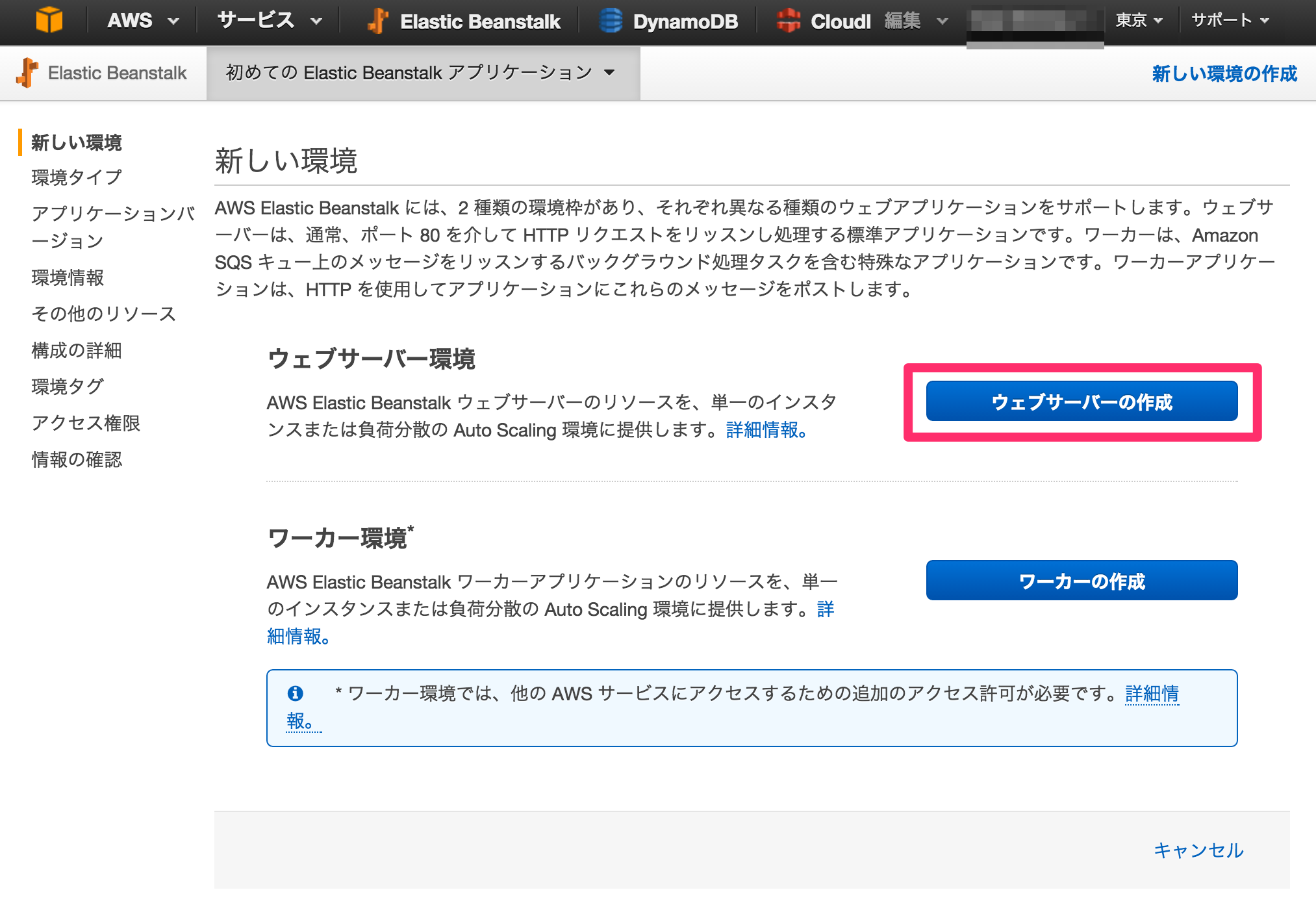Image resolution: width=1316 pixels, height=916 pixels.
Task: Click the 新しい環境 page title
Action: click(x=286, y=160)
